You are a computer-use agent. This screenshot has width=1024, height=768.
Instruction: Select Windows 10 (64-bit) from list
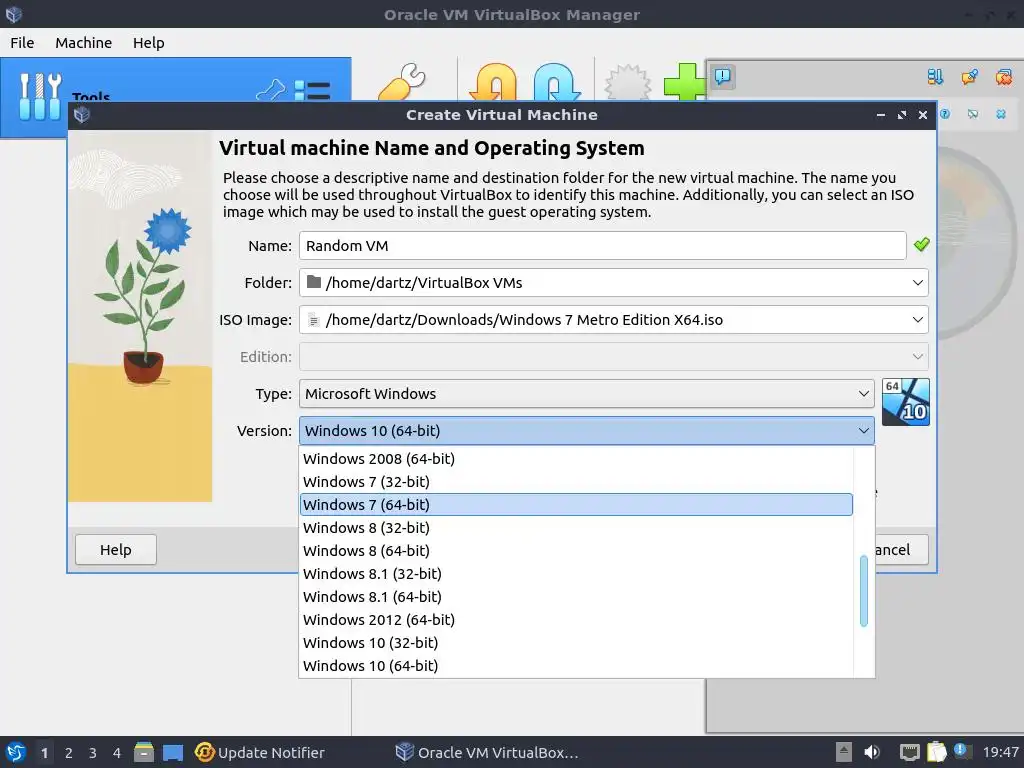tap(576, 666)
